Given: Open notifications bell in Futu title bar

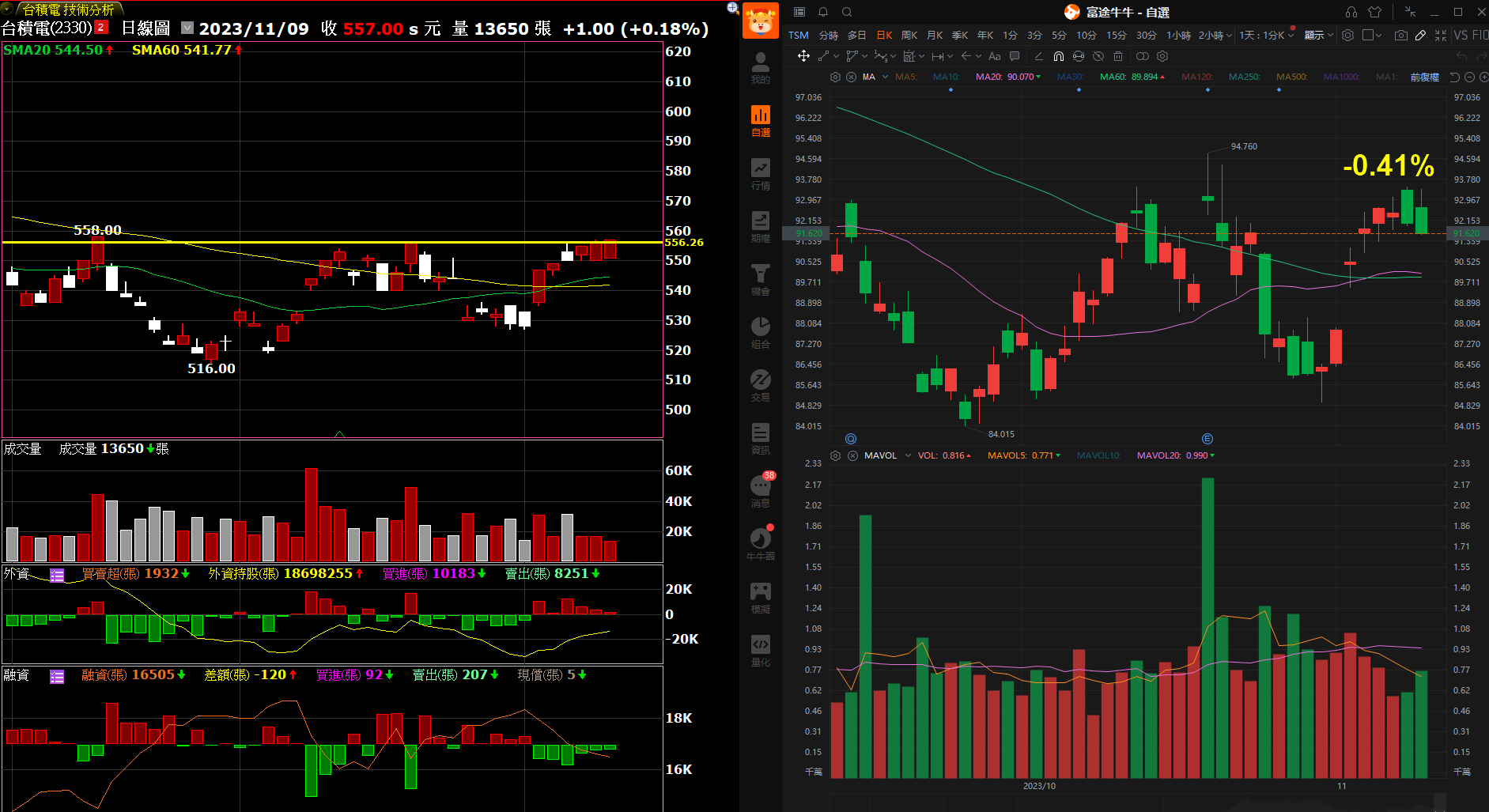Looking at the screenshot, I should [x=823, y=12].
